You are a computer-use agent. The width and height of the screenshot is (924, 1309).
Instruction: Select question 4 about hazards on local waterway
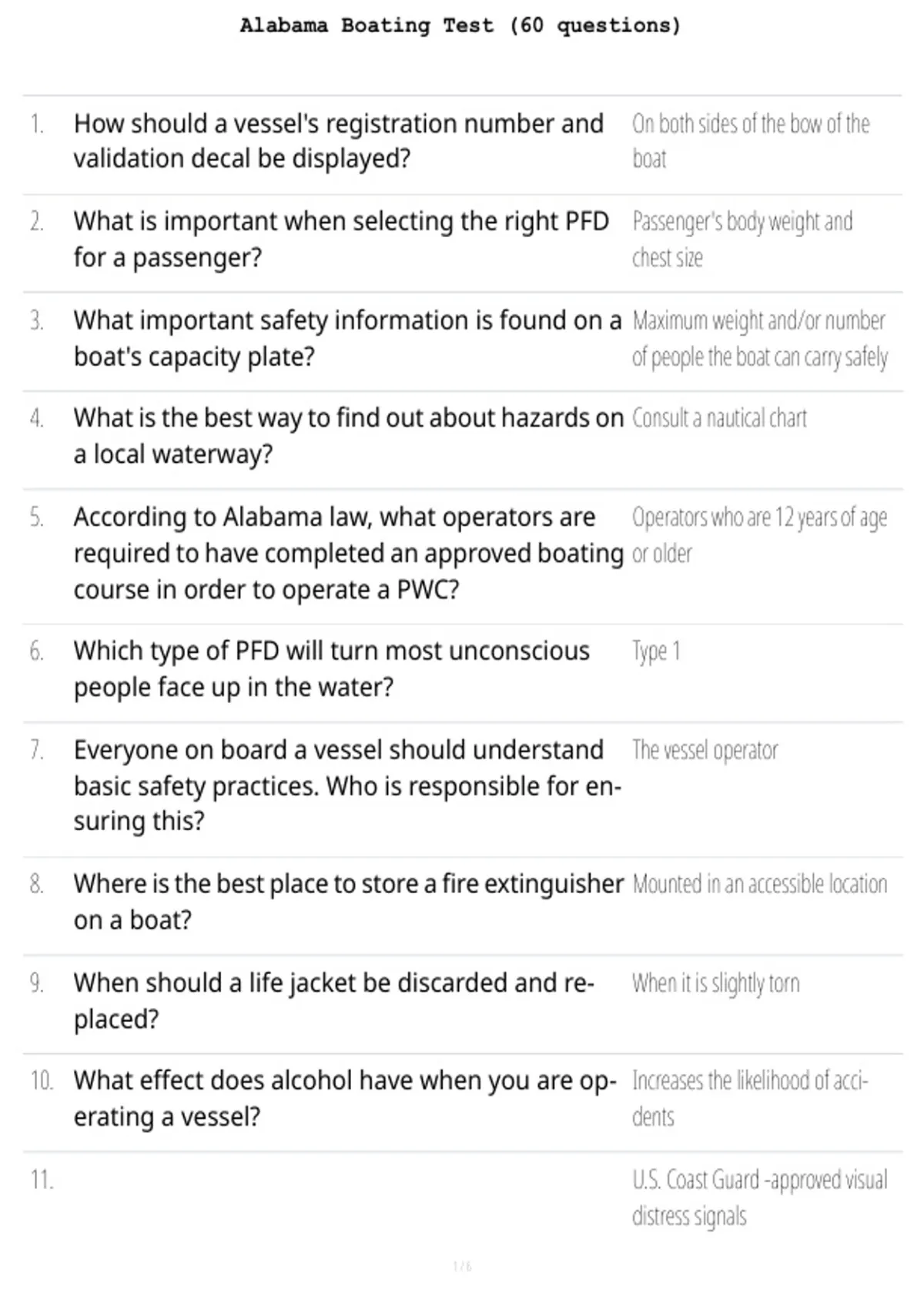pos(348,436)
